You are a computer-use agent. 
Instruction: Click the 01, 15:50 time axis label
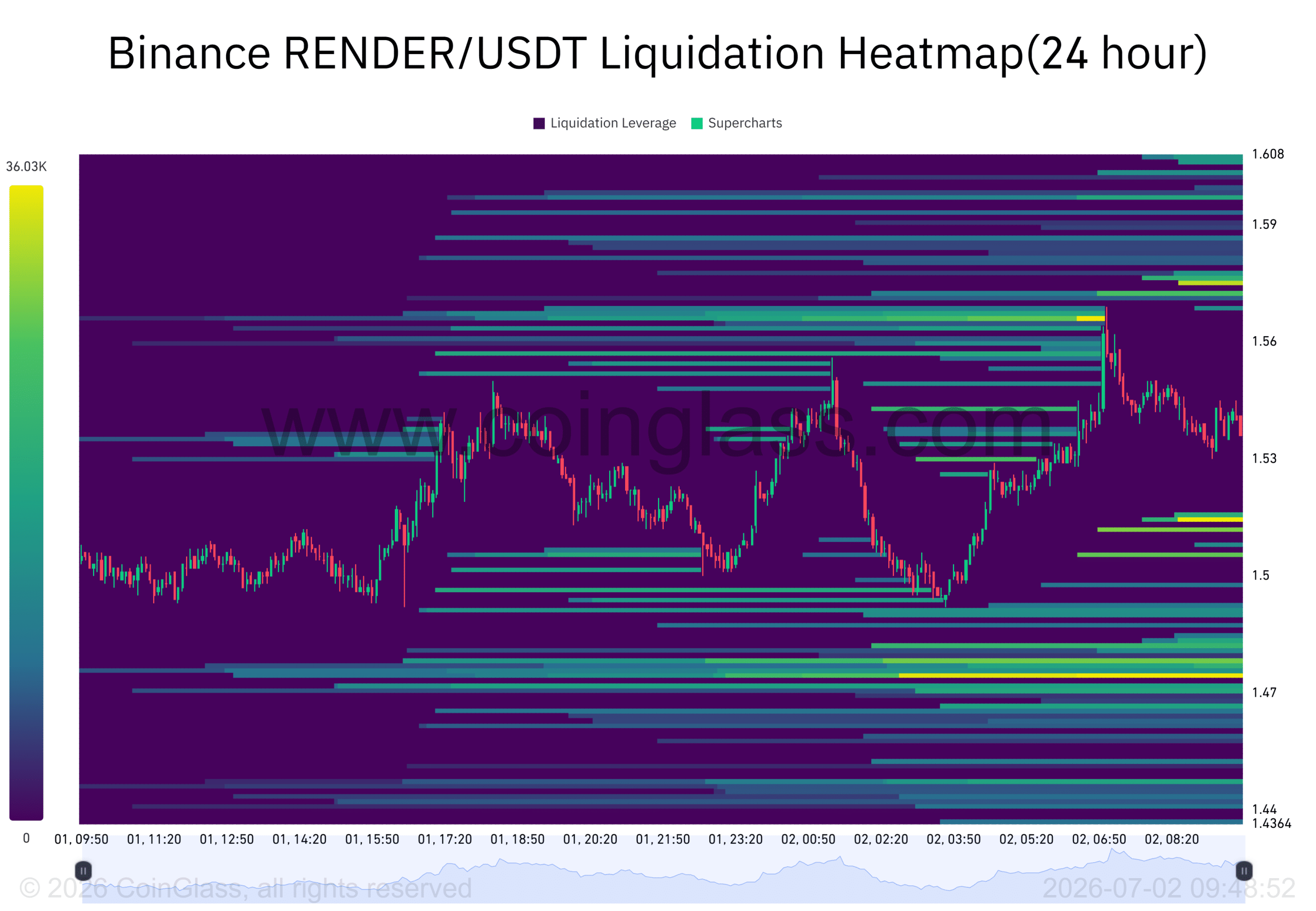click(372, 840)
